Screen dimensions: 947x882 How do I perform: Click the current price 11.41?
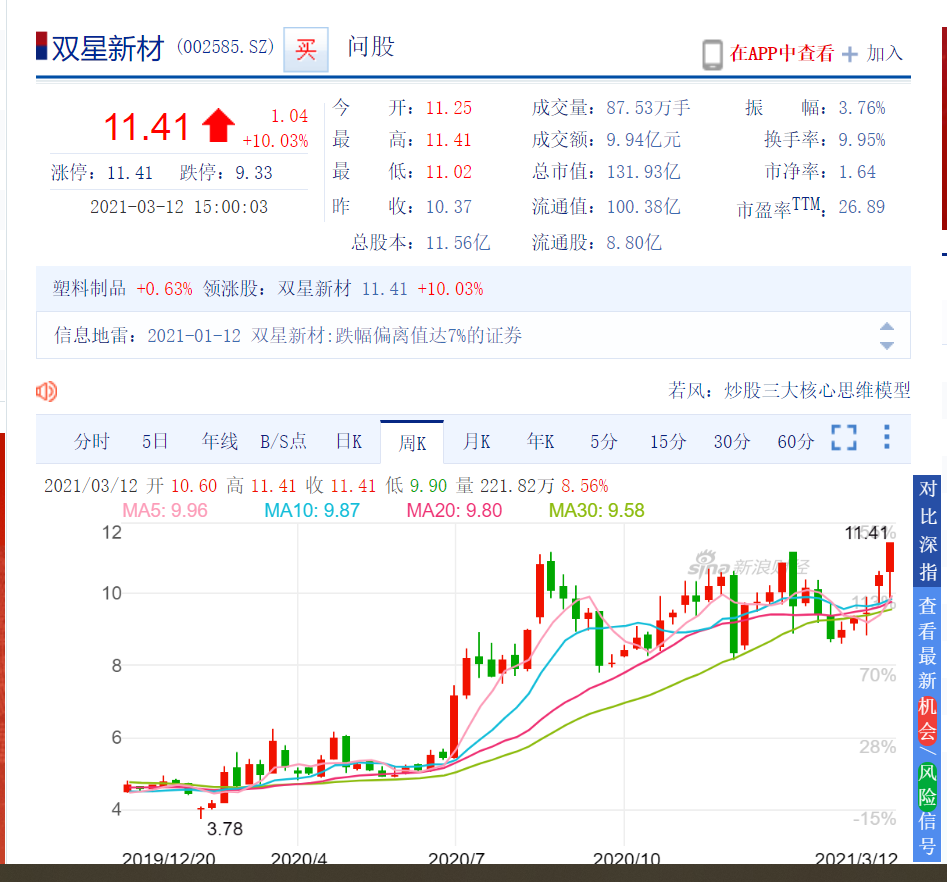click(147, 127)
